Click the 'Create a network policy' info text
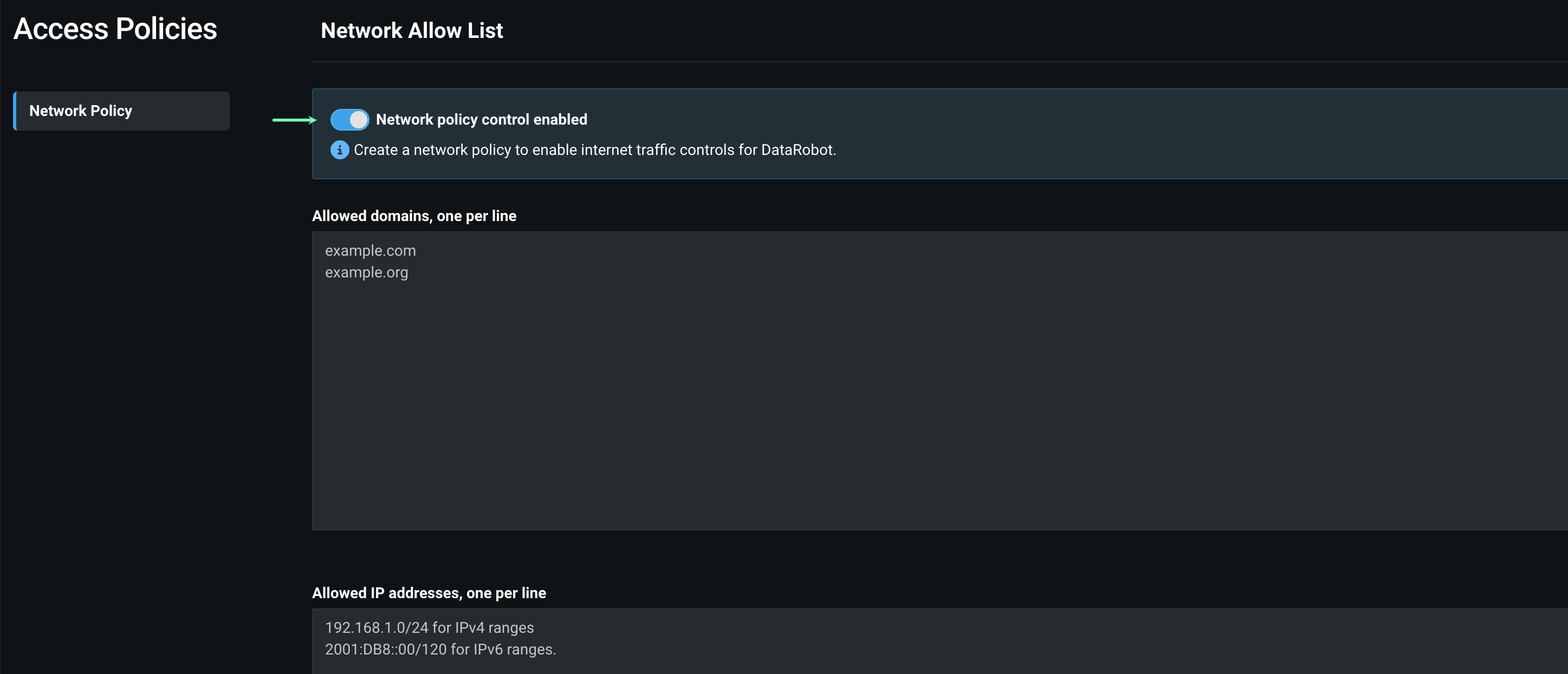Viewport: 1568px width, 674px height. click(x=594, y=150)
